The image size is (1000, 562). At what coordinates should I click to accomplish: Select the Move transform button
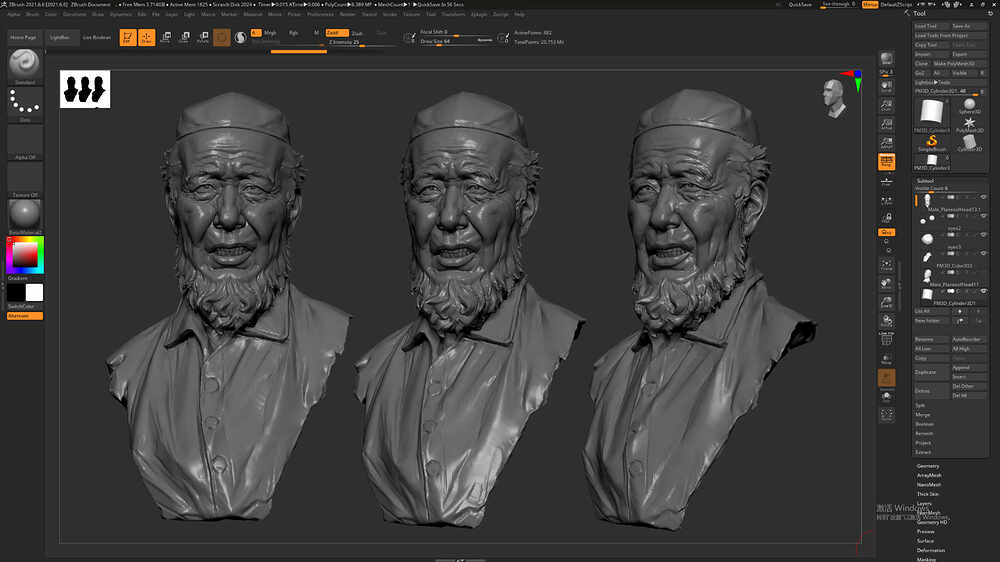pyautogui.click(x=166, y=38)
